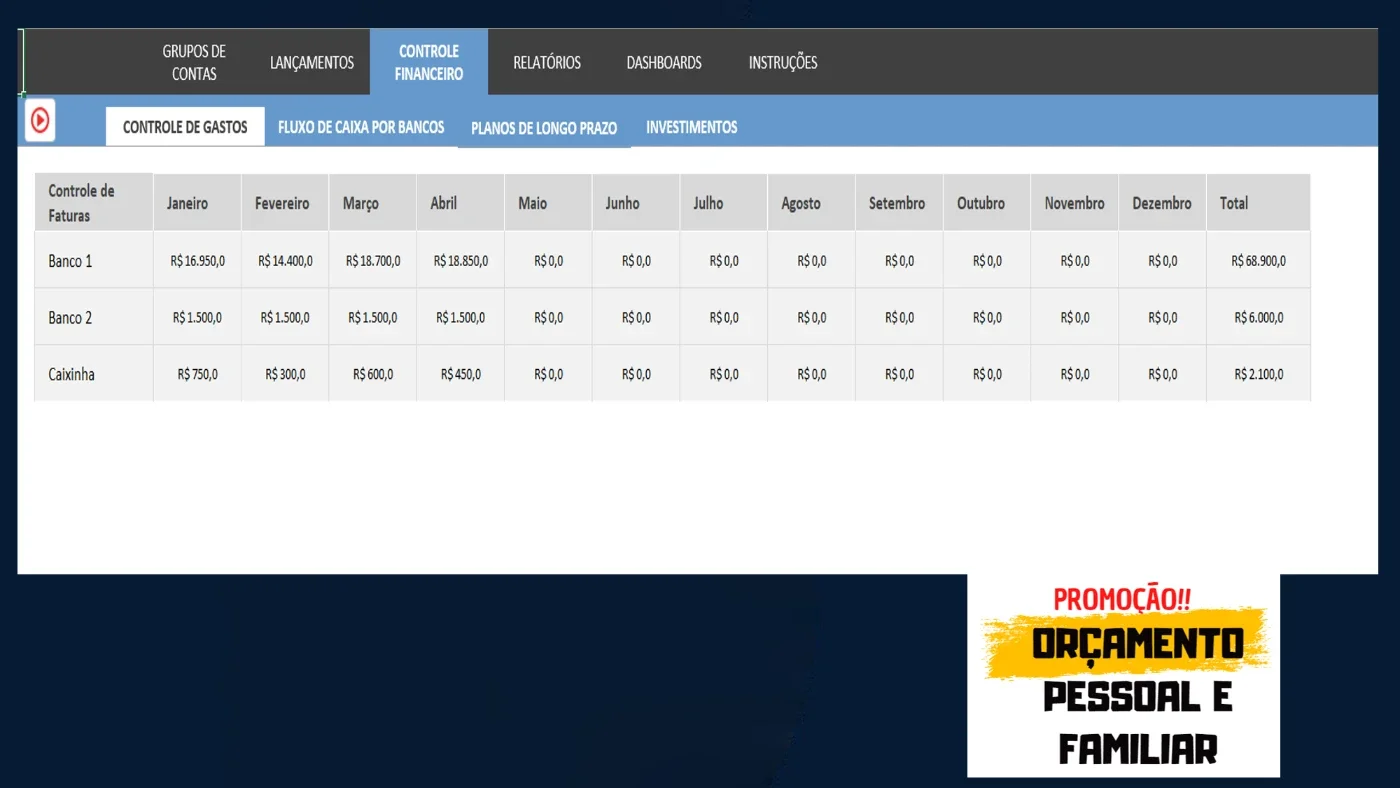The height and width of the screenshot is (788, 1400).
Task: Click Banco 1 Abril value R$ 18.850,0
Action: 460,261
